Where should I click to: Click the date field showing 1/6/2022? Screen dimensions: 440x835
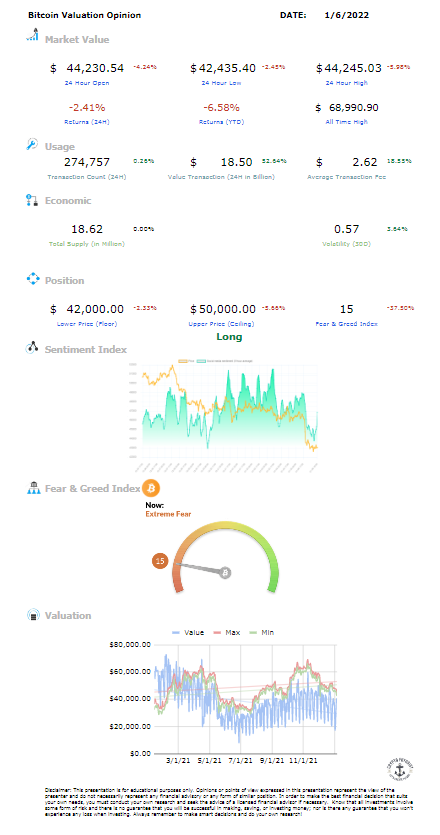coord(346,15)
